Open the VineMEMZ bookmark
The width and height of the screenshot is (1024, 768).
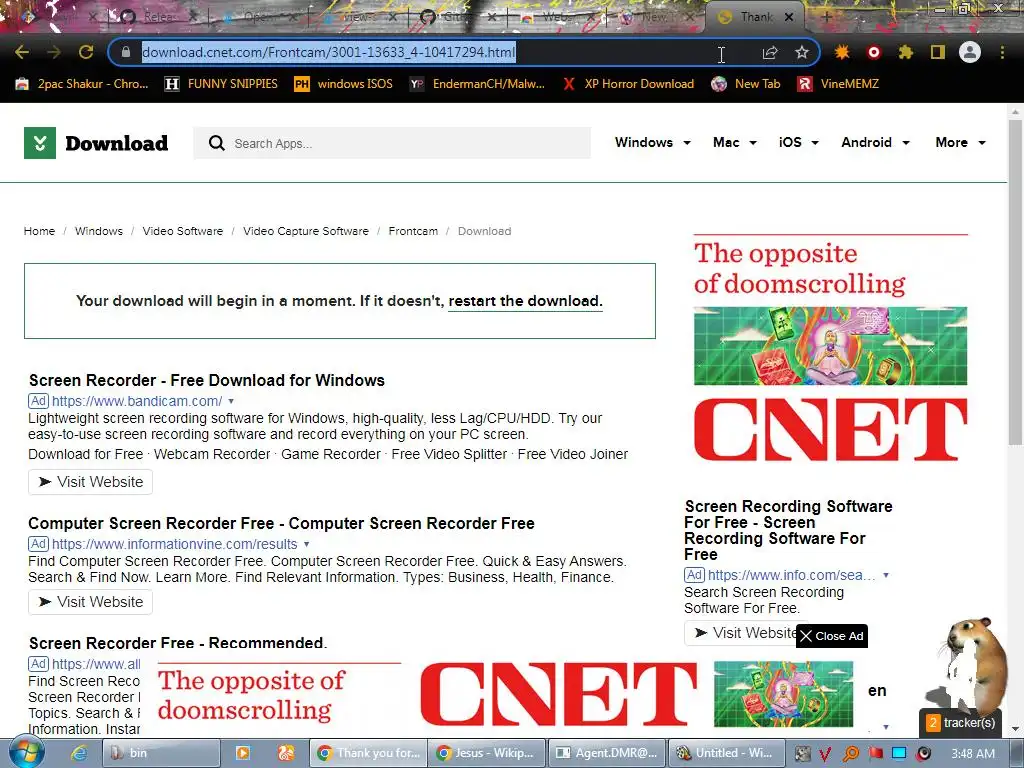(839, 84)
